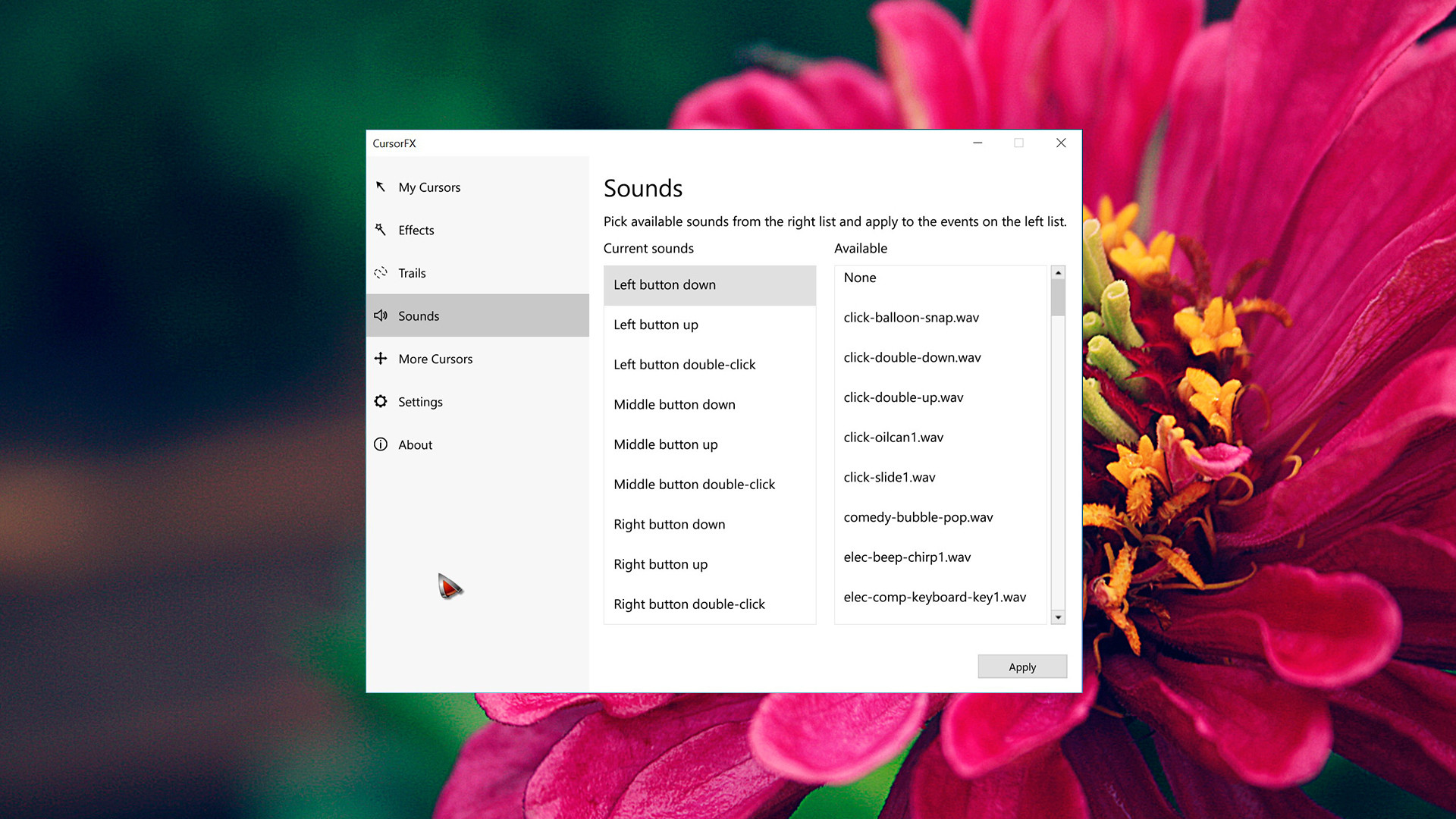1456x819 pixels.
Task: Open Settings via the gear icon
Action: 381,401
